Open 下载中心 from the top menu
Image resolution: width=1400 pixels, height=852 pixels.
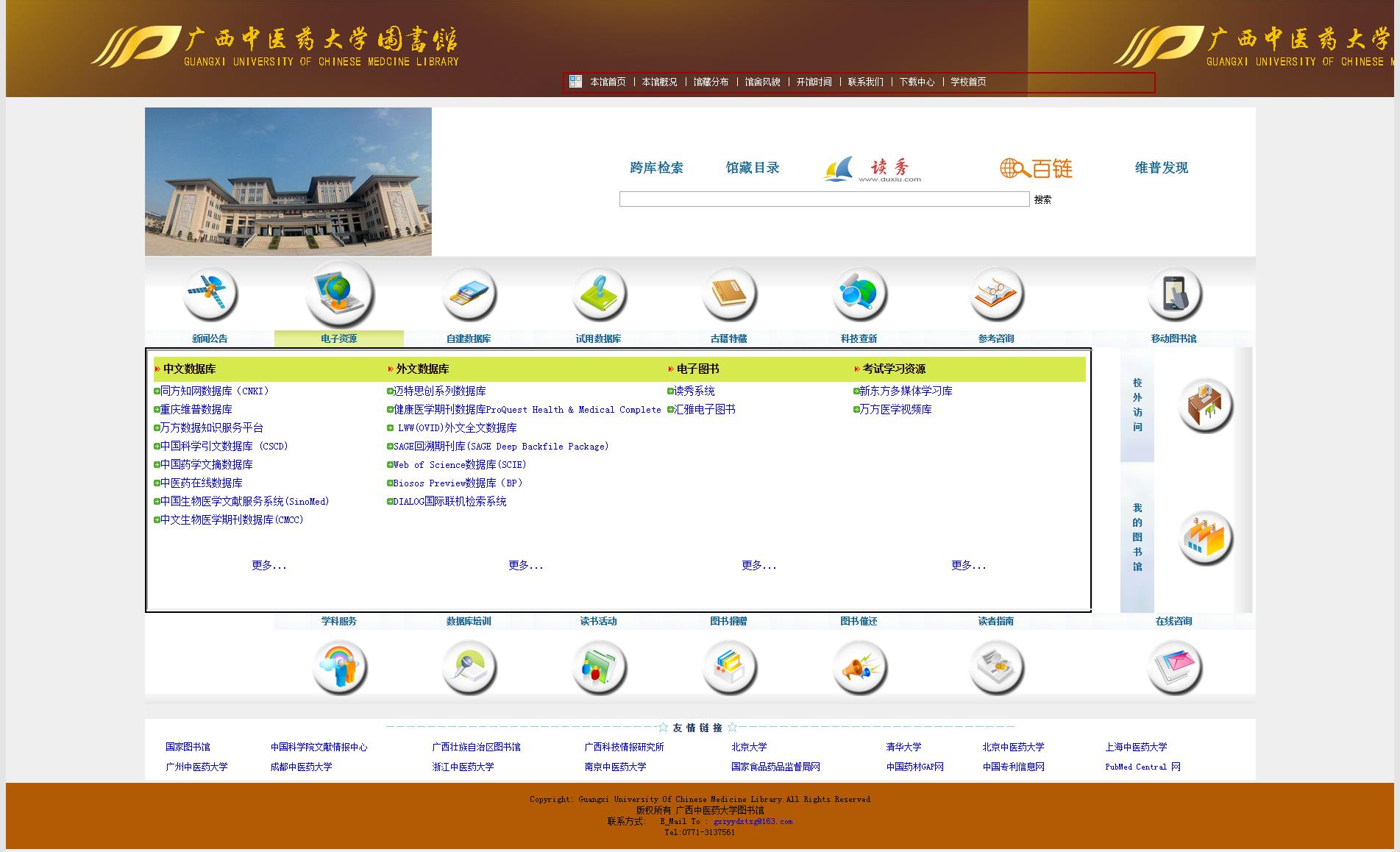click(x=917, y=82)
